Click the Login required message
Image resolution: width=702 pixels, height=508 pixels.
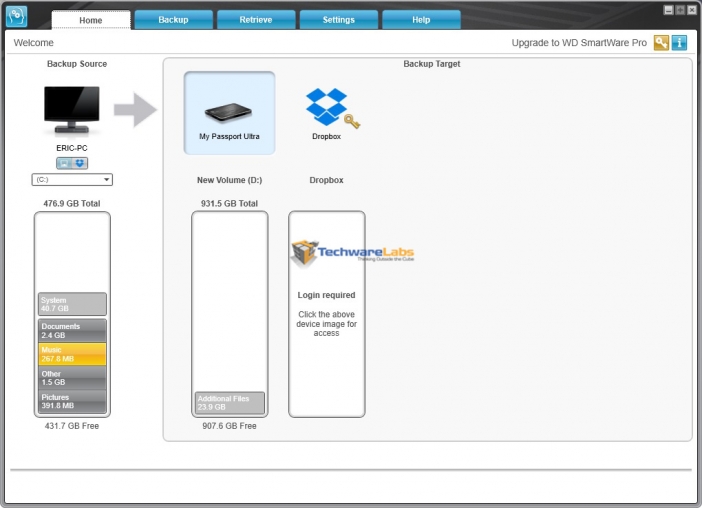click(326, 295)
